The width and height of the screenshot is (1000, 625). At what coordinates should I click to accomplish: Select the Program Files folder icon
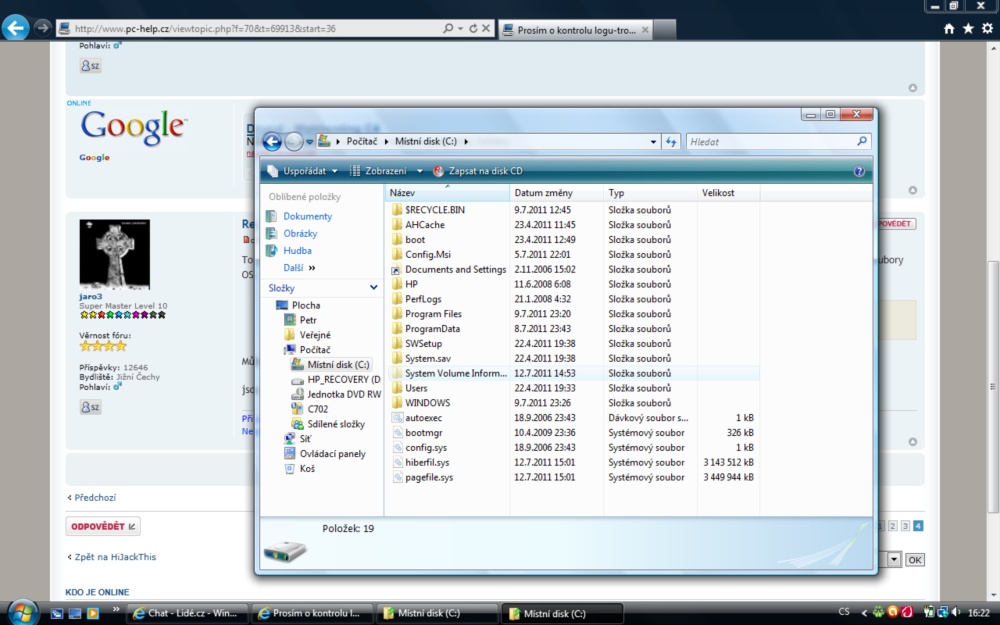point(397,314)
